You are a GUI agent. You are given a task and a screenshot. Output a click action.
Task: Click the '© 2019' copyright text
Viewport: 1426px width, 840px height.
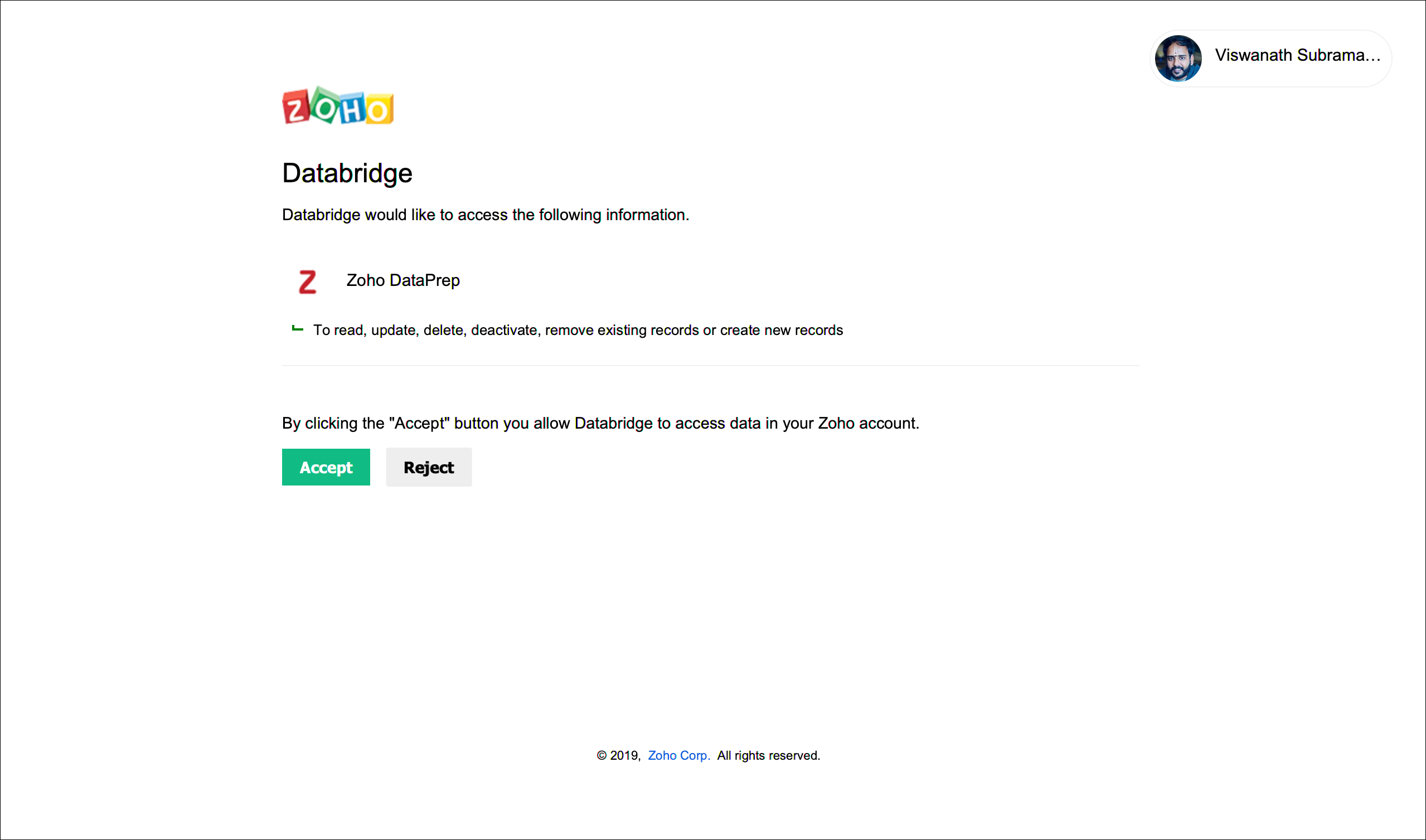point(618,755)
